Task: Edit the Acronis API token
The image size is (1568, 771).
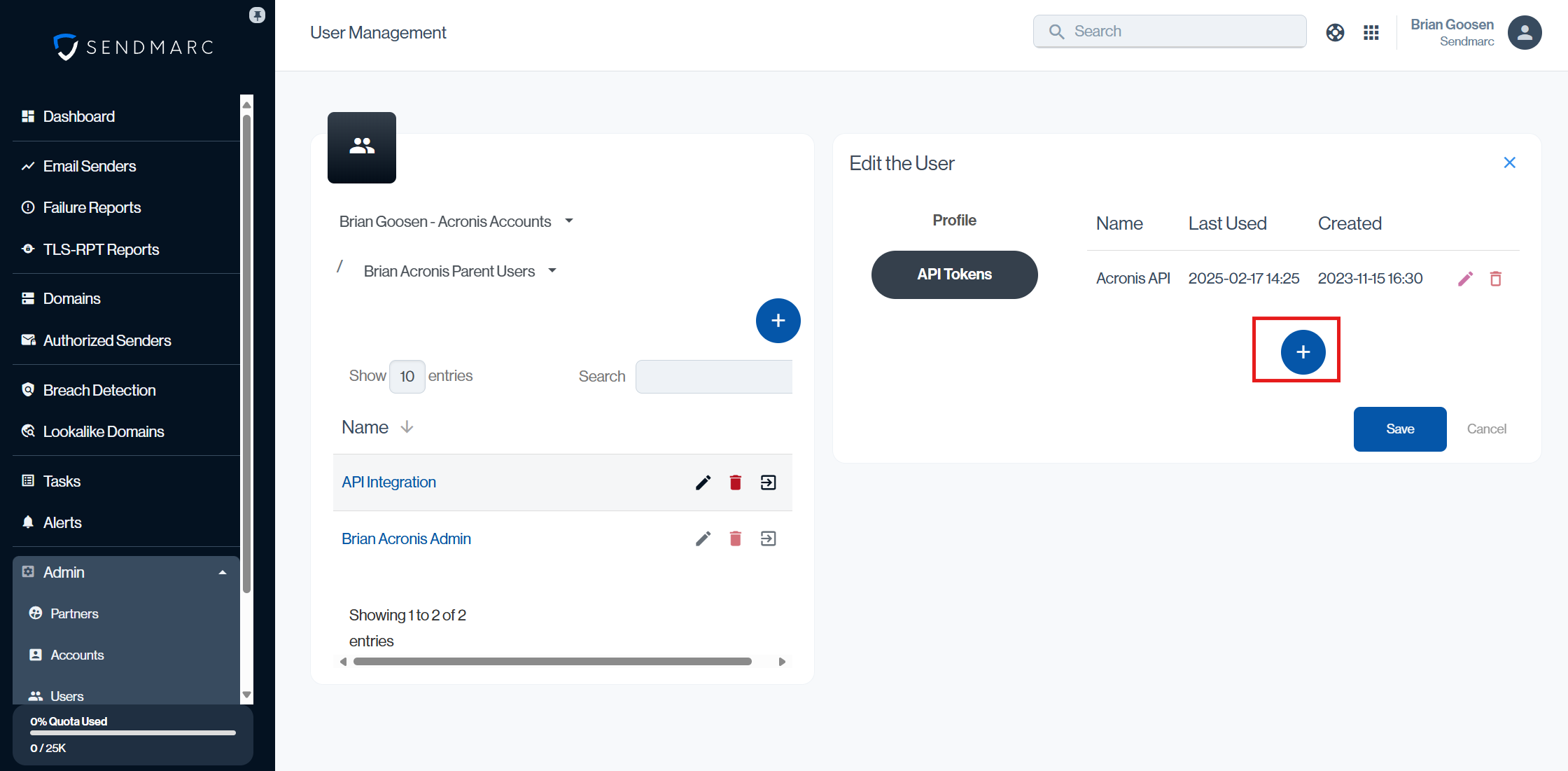Action: pyautogui.click(x=1465, y=279)
